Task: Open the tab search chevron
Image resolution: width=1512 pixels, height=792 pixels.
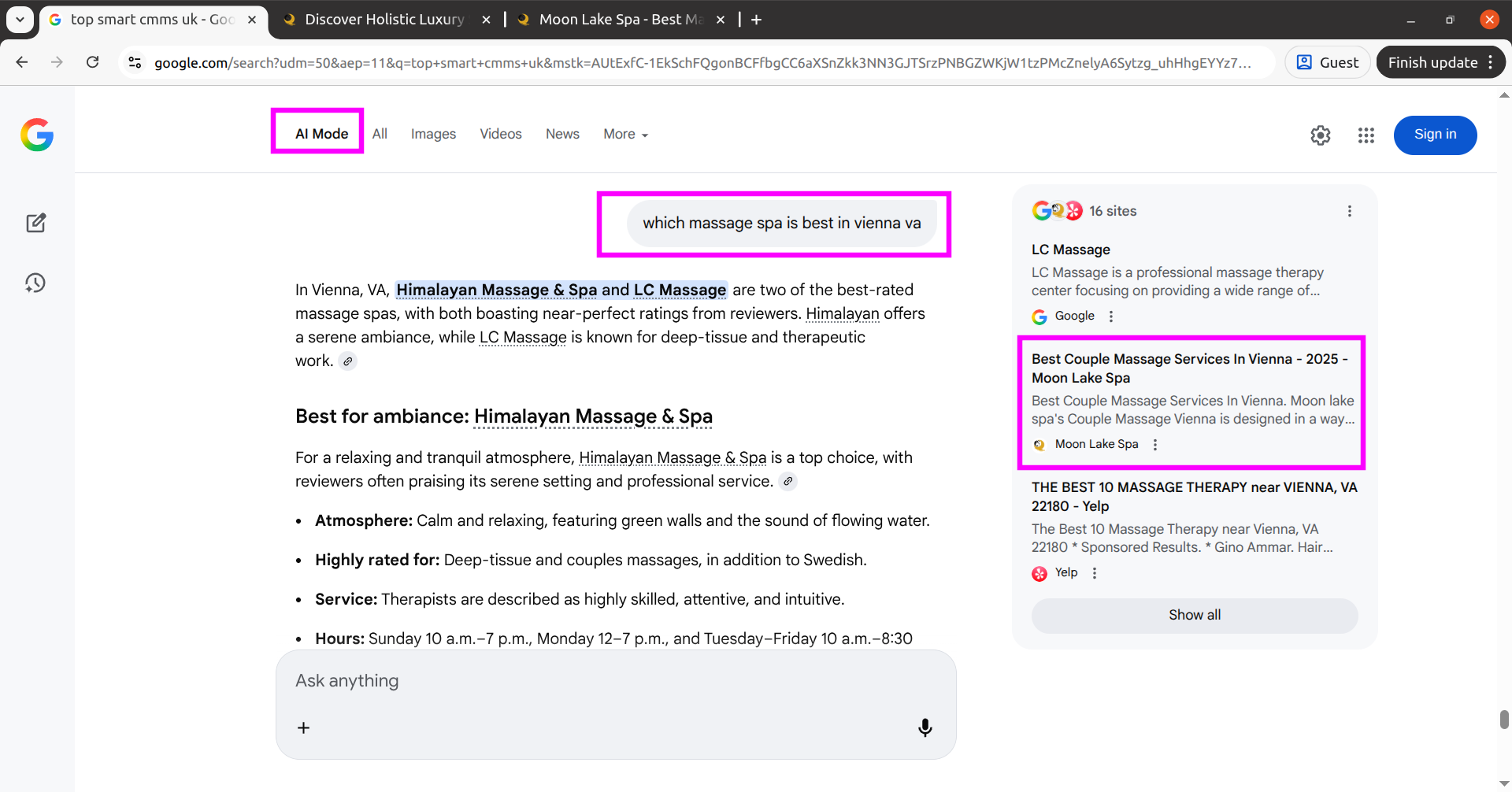Action: (x=19, y=20)
